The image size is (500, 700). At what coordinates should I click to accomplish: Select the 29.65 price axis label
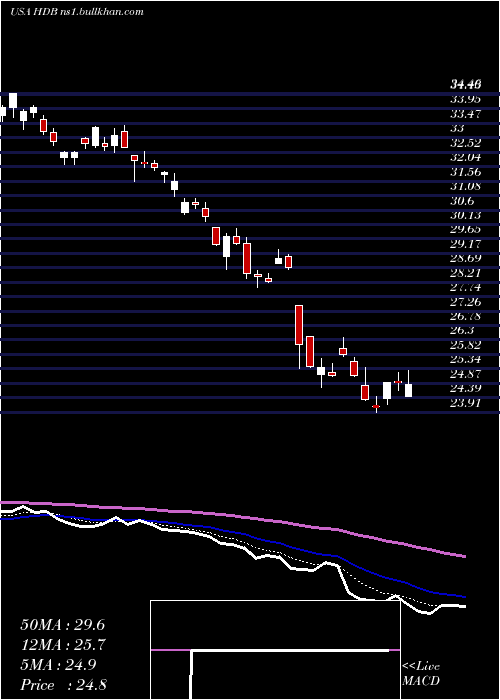click(465, 229)
